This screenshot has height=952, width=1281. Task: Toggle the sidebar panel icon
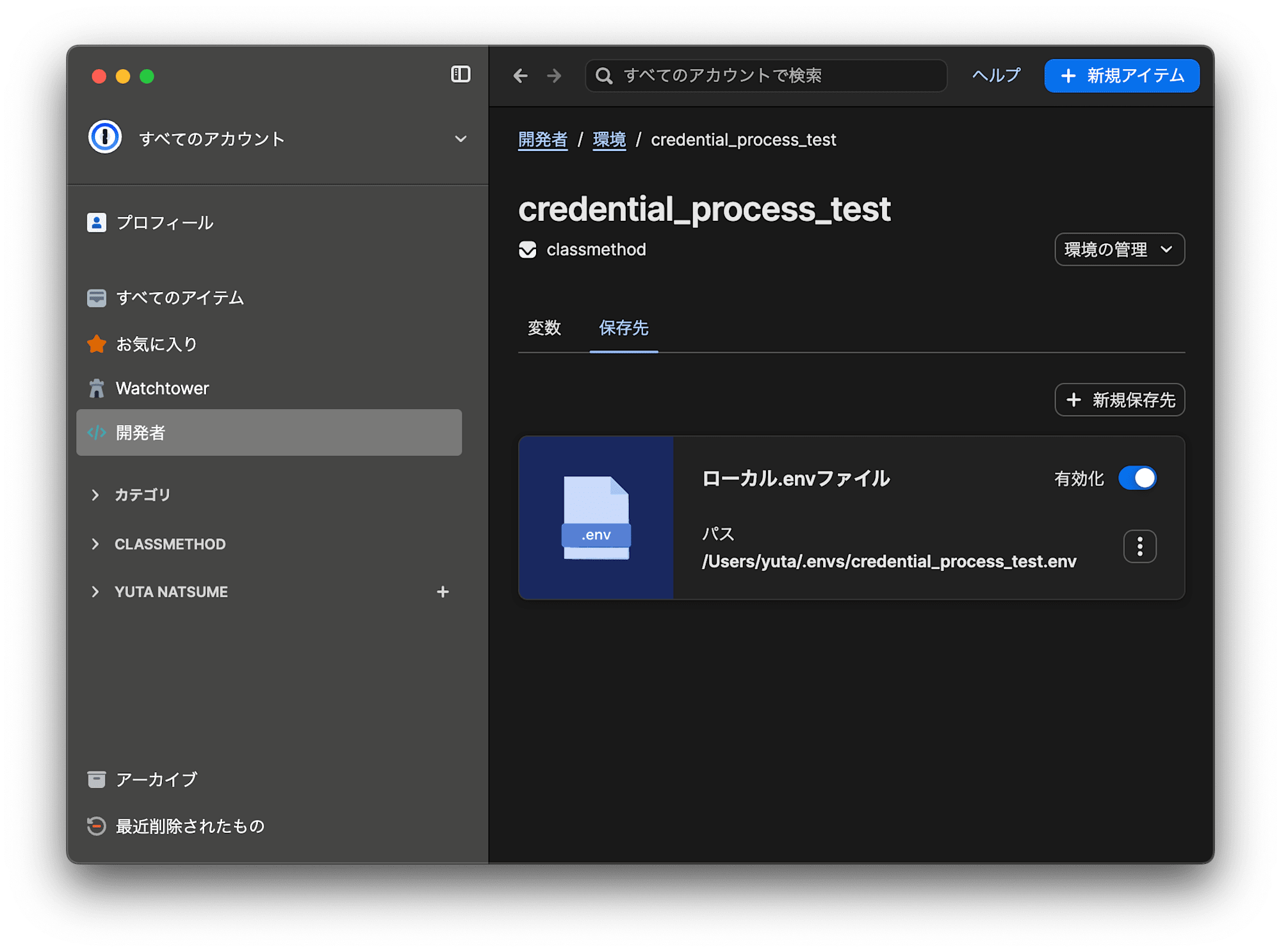pos(461,74)
